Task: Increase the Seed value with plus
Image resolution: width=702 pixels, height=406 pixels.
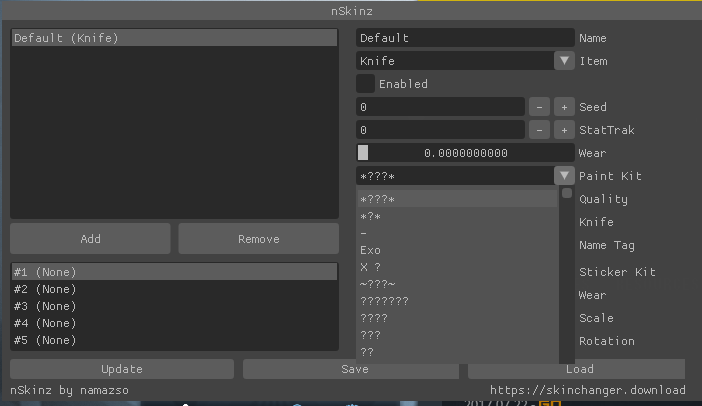Action: pyautogui.click(x=564, y=107)
